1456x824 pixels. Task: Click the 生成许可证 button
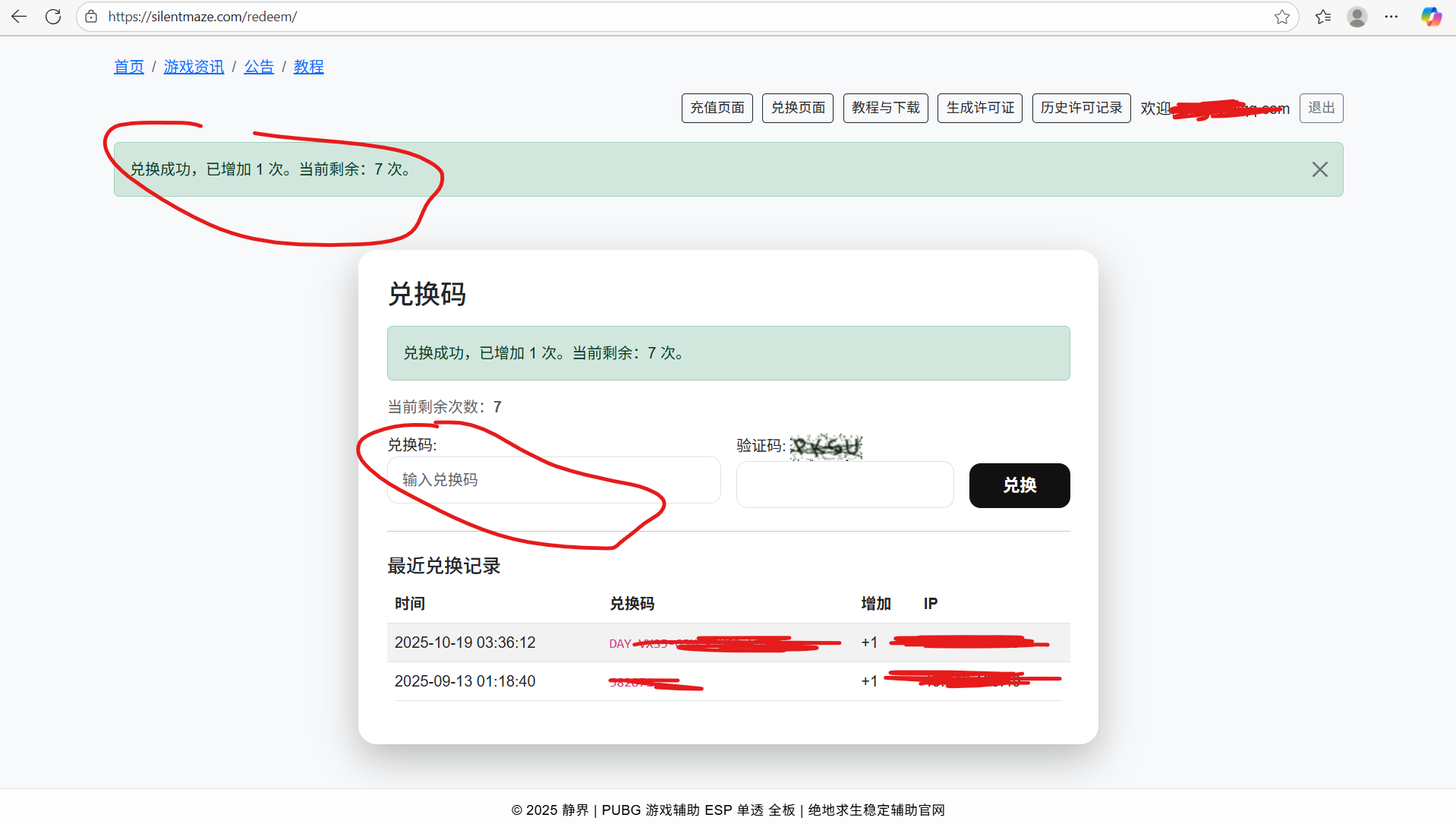tap(979, 108)
